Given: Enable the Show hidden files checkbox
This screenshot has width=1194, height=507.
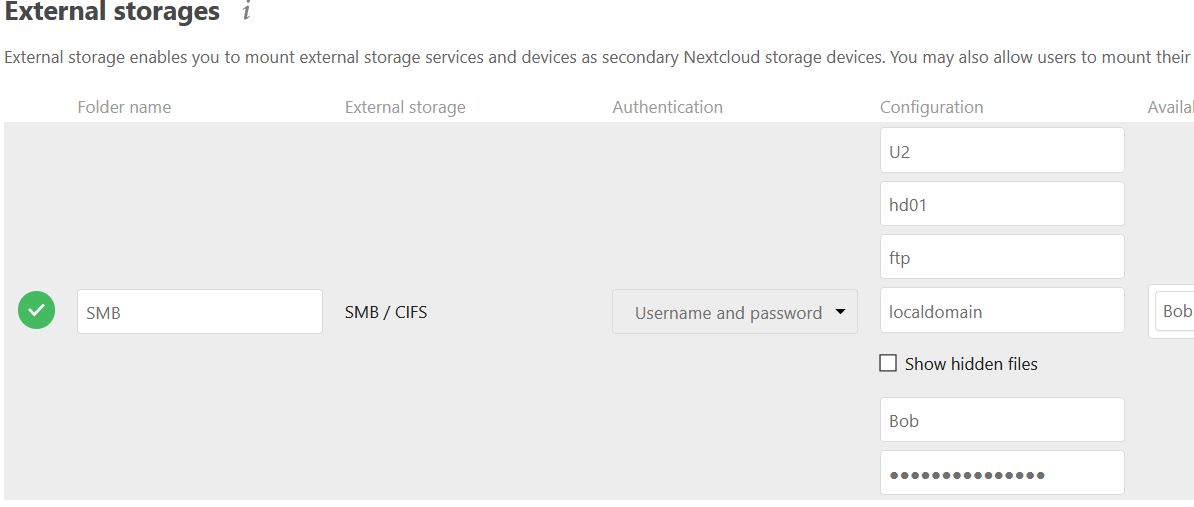Looking at the screenshot, I should (888, 364).
